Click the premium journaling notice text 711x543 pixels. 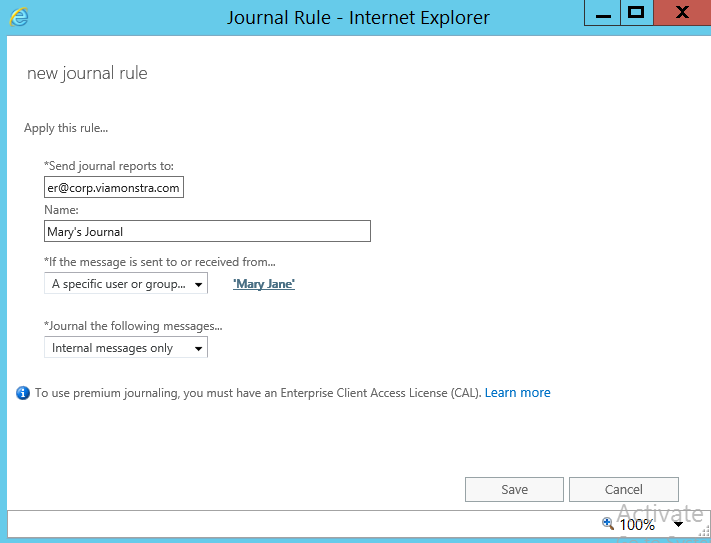tap(257, 393)
